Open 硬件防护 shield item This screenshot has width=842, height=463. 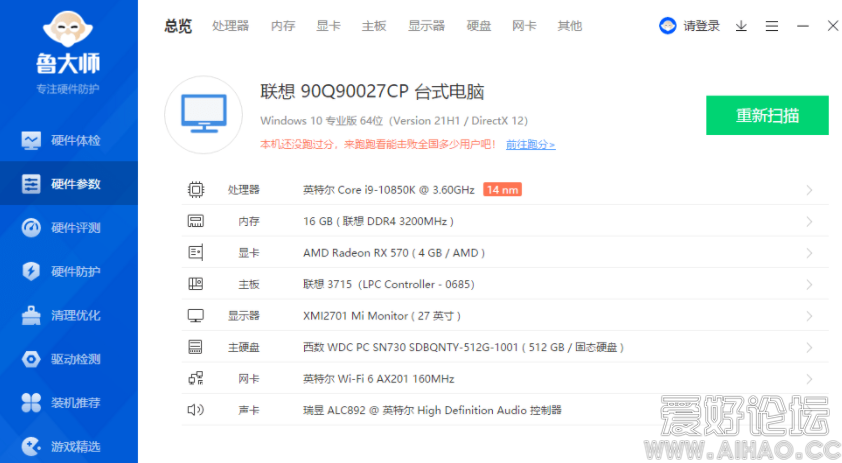coord(69,271)
